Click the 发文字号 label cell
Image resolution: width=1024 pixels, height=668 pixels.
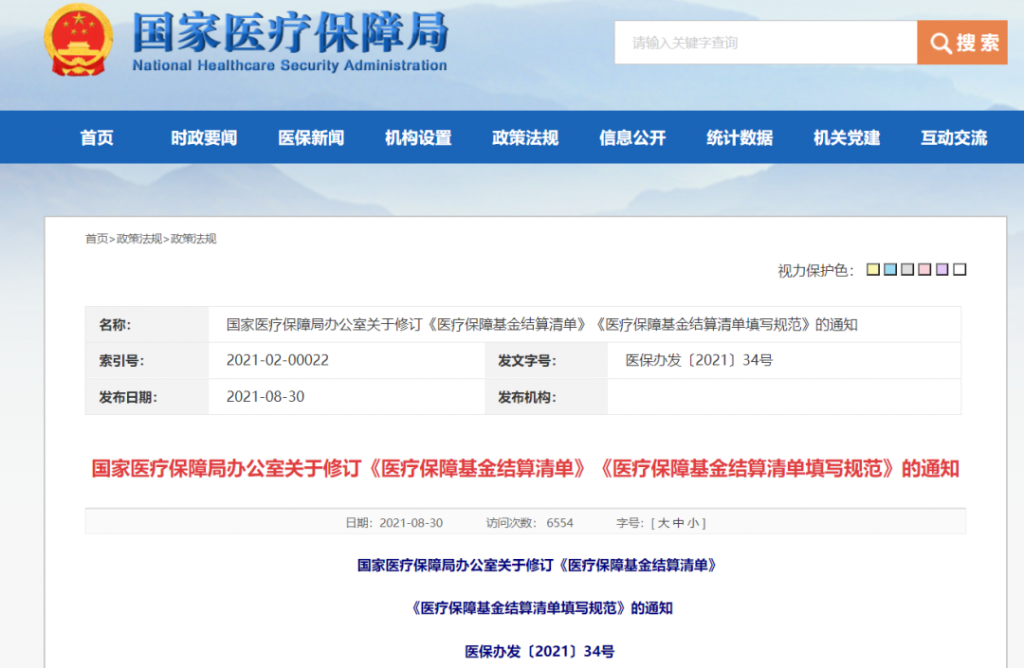[x=546, y=360]
